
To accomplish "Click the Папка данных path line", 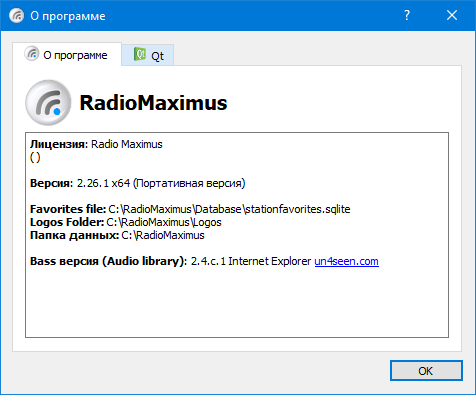I will (117, 235).
